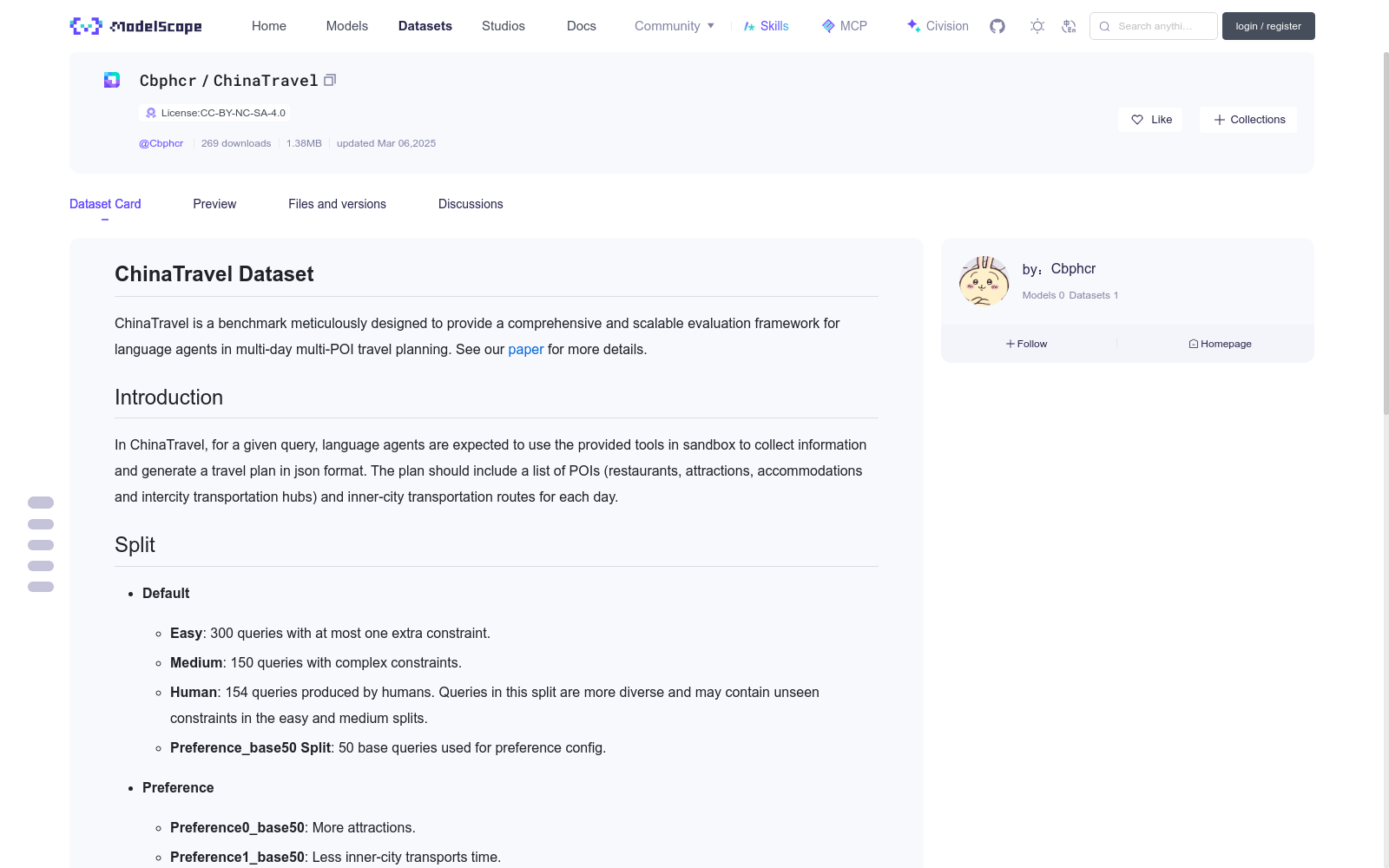Click the 'Preference0_base50' bullet
Screen dimensions: 1389x868
293,828
